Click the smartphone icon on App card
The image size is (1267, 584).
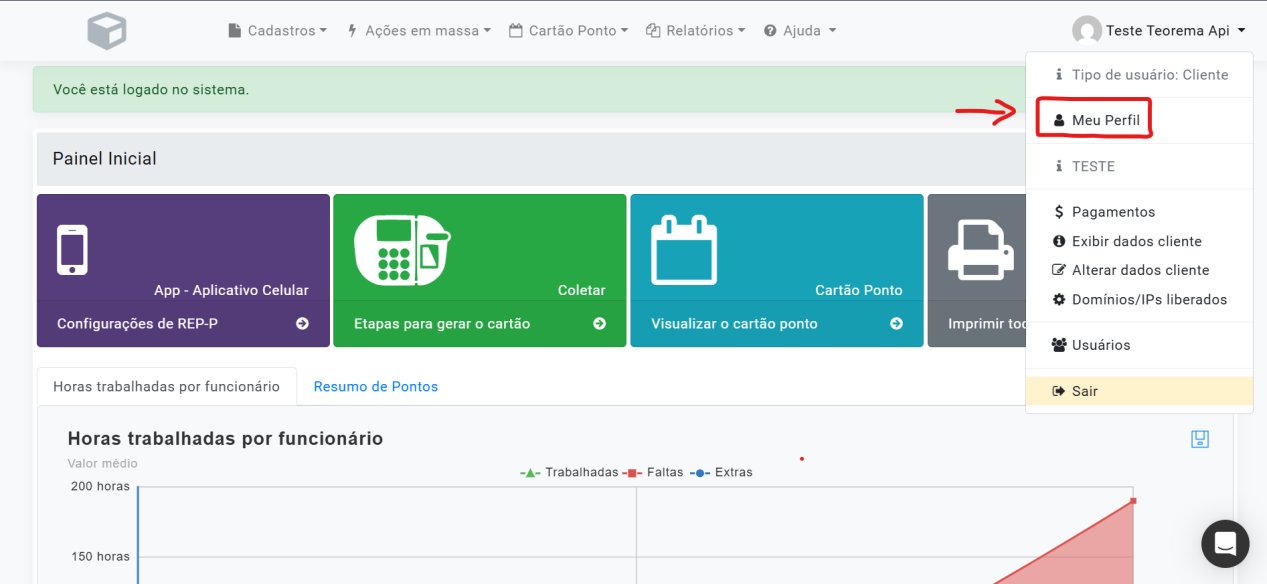pos(72,249)
